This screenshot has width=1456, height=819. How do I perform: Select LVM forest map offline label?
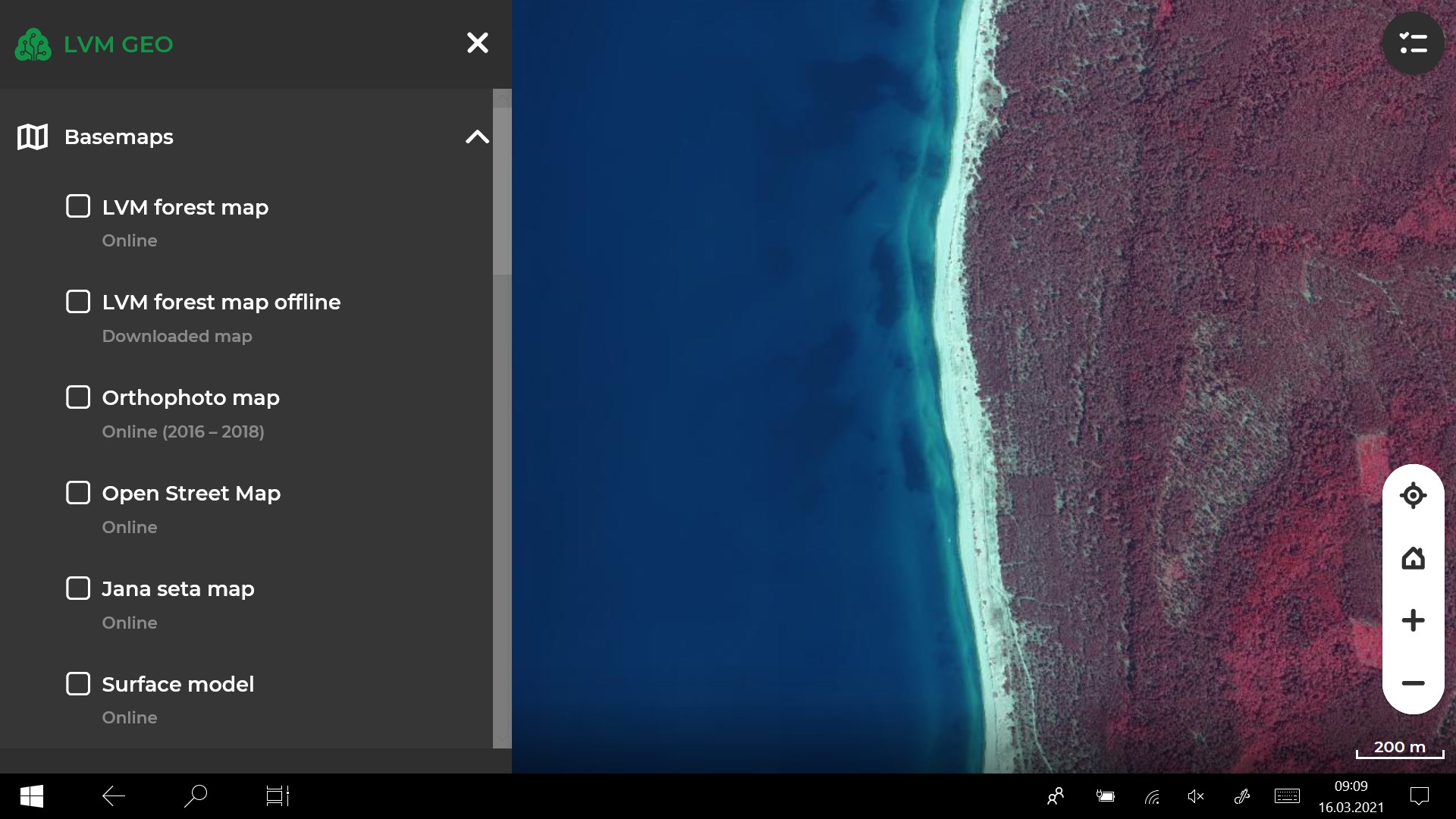pos(221,303)
